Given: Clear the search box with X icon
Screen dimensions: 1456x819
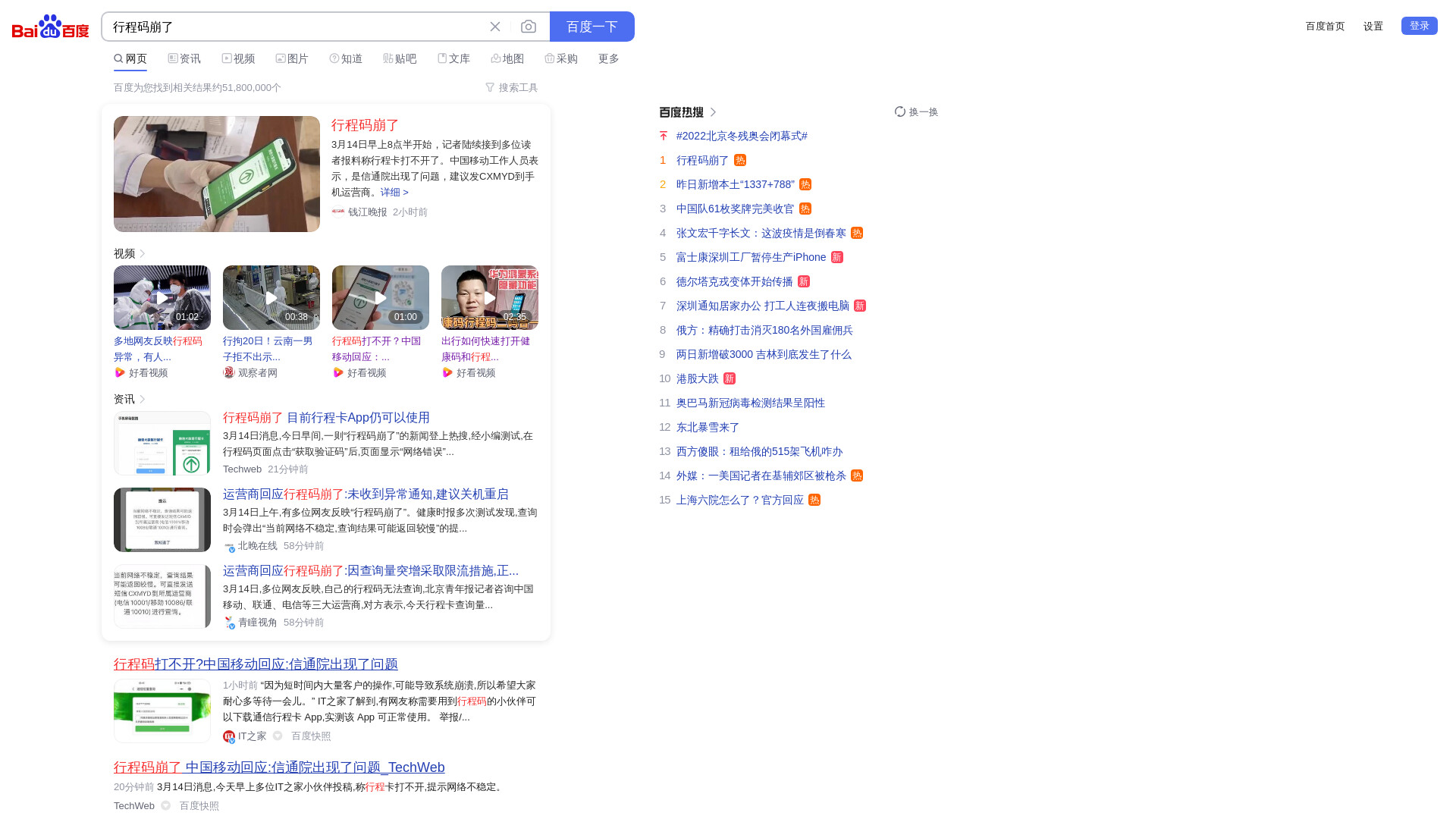Looking at the screenshot, I should pos(495,27).
